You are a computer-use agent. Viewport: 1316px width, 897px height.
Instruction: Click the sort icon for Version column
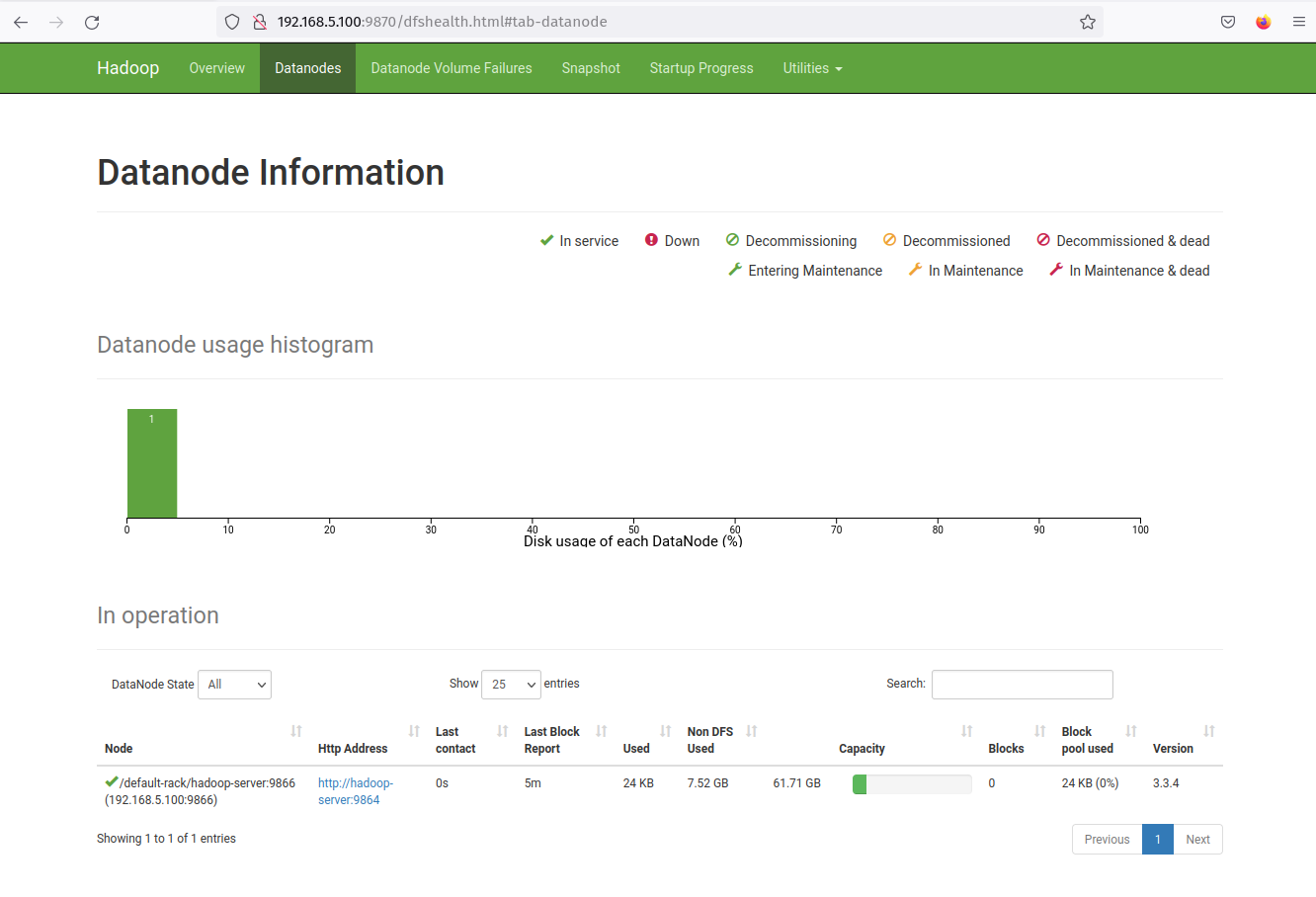1208,731
